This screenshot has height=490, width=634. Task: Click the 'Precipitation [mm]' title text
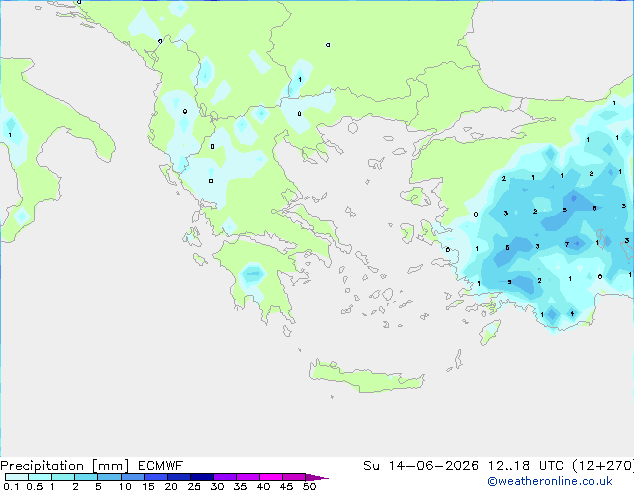point(65,466)
